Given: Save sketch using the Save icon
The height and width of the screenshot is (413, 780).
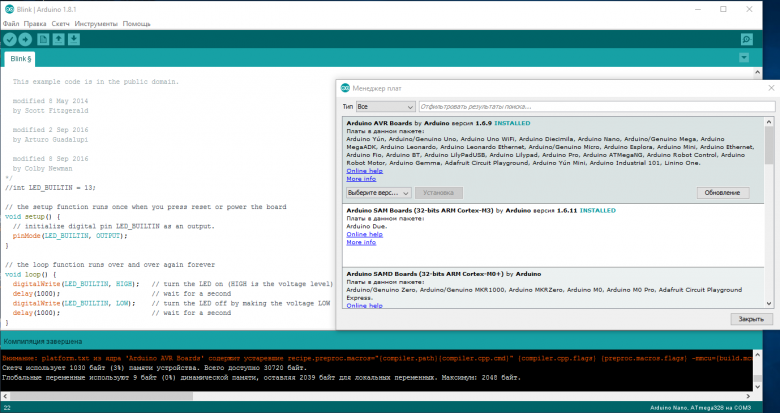Looking at the screenshot, I should click(74, 39).
